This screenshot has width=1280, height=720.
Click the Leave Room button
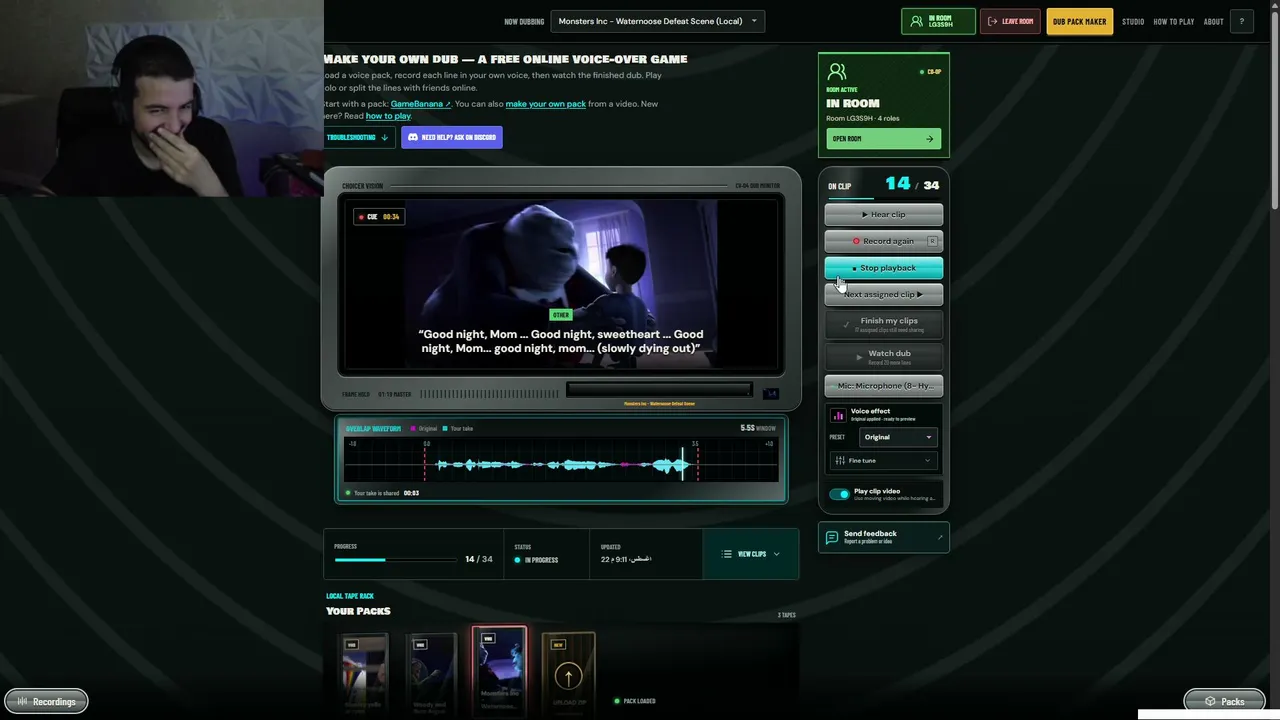click(1010, 21)
